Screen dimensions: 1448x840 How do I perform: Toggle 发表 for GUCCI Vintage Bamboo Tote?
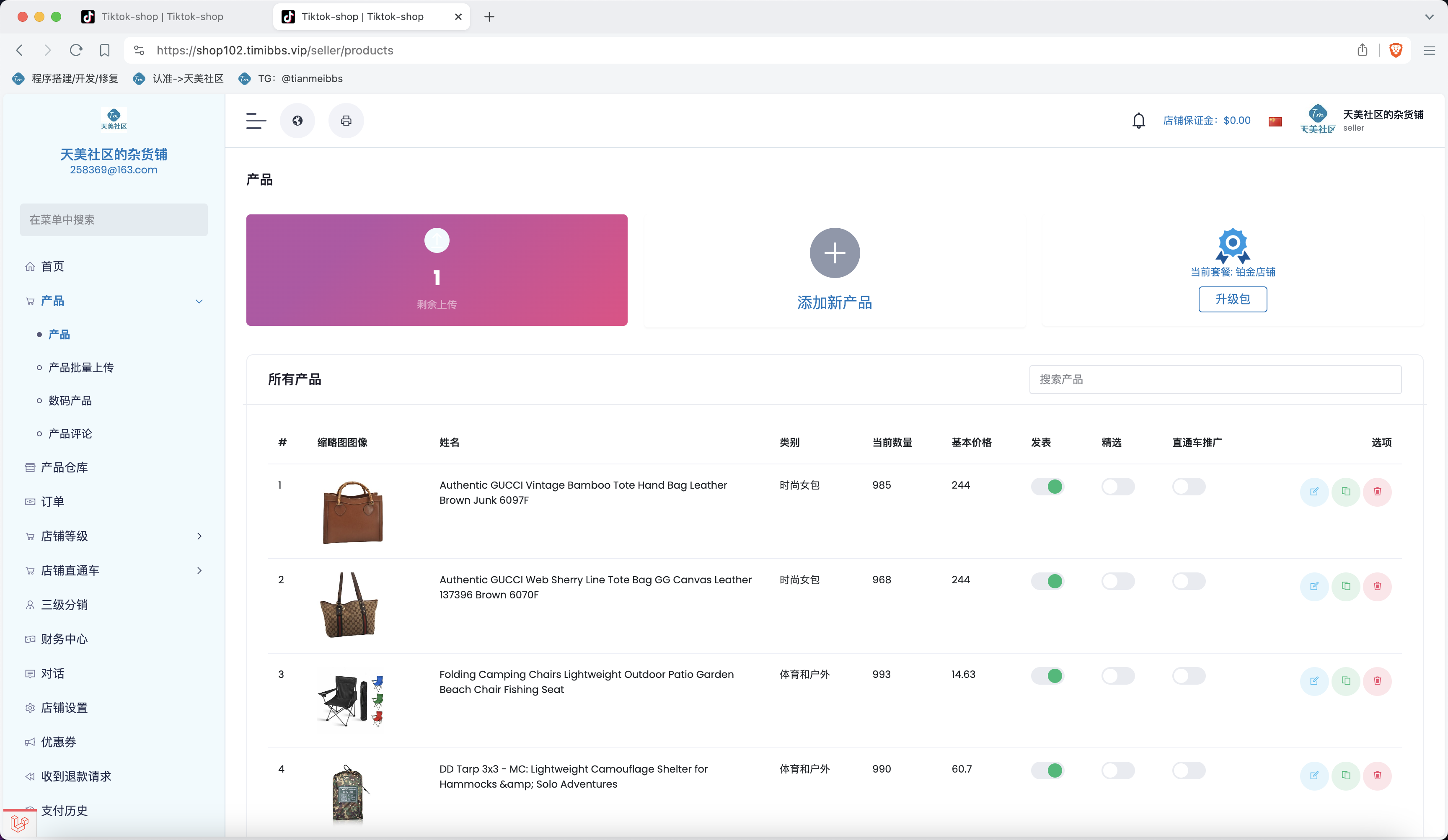pyautogui.click(x=1047, y=487)
